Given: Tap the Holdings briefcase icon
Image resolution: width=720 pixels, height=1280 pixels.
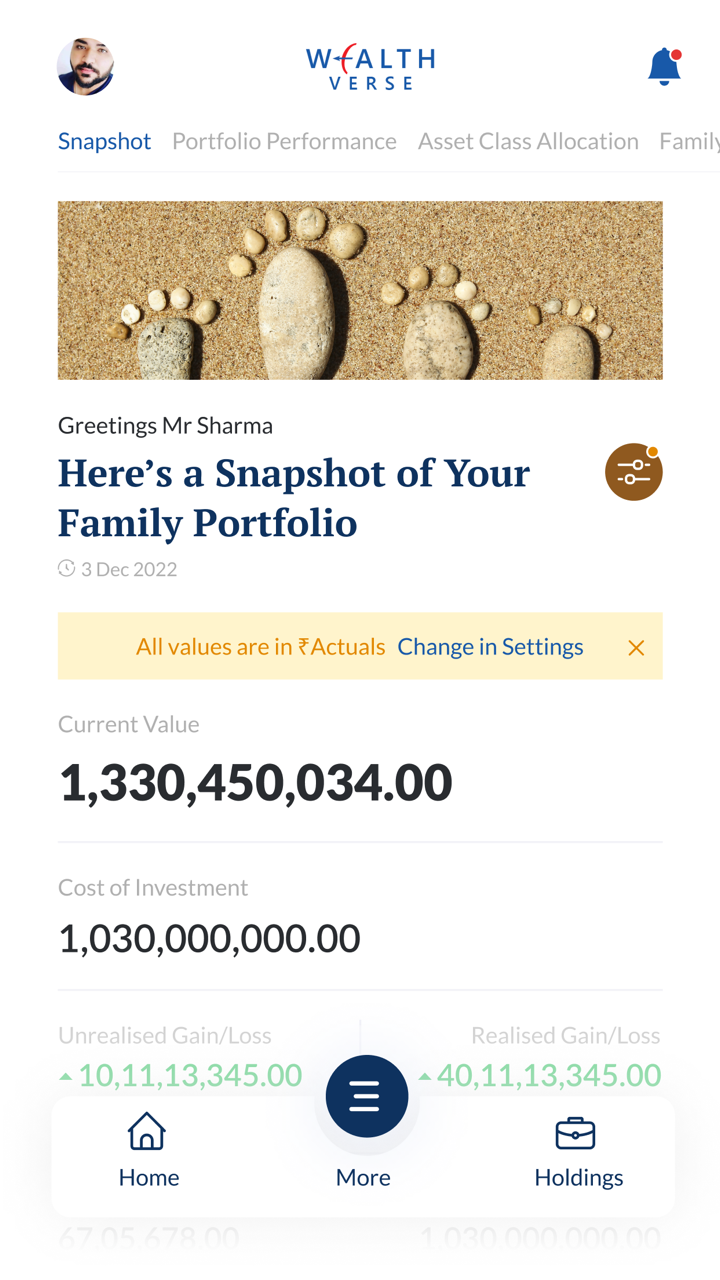Looking at the screenshot, I should [x=575, y=1133].
